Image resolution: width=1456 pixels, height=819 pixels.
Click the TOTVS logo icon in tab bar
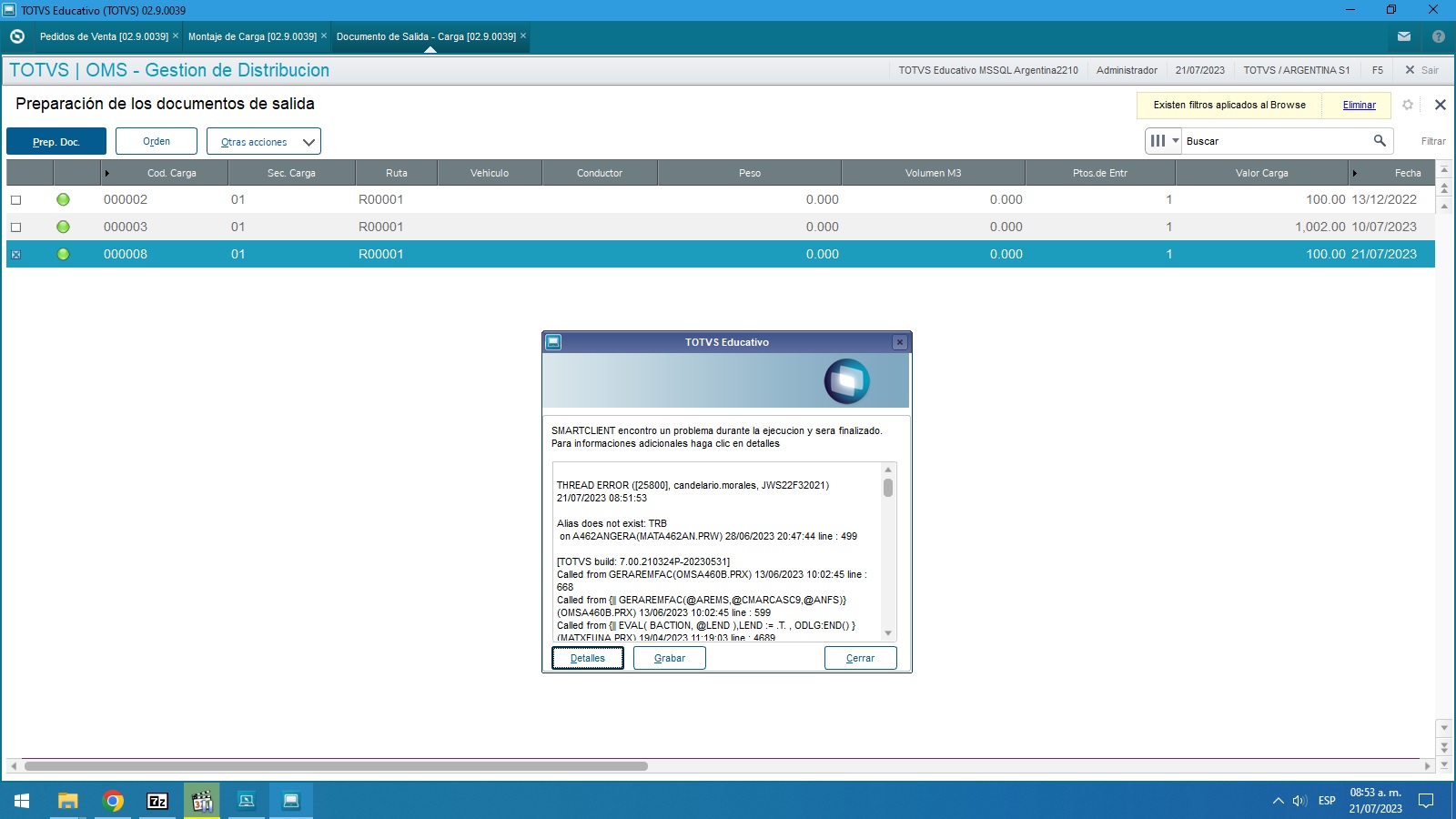[17, 36]
